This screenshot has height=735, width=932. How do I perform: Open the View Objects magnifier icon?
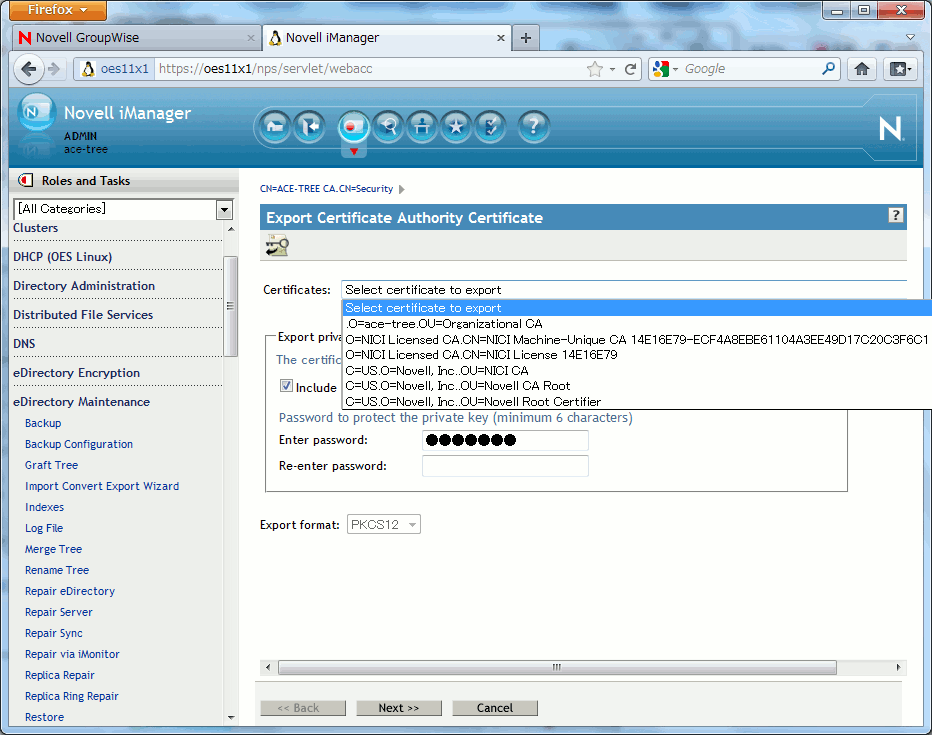[389, 127]
